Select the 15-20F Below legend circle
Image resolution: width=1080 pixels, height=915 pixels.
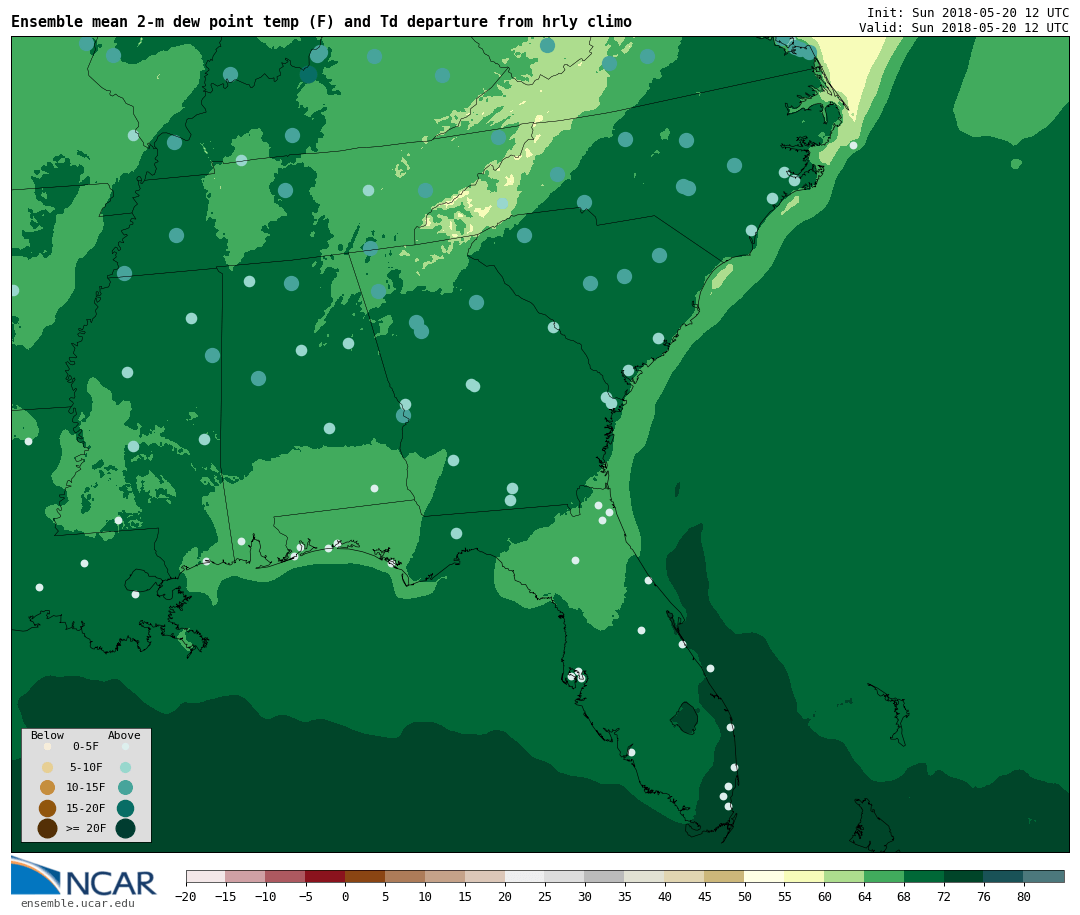[47, 808]
